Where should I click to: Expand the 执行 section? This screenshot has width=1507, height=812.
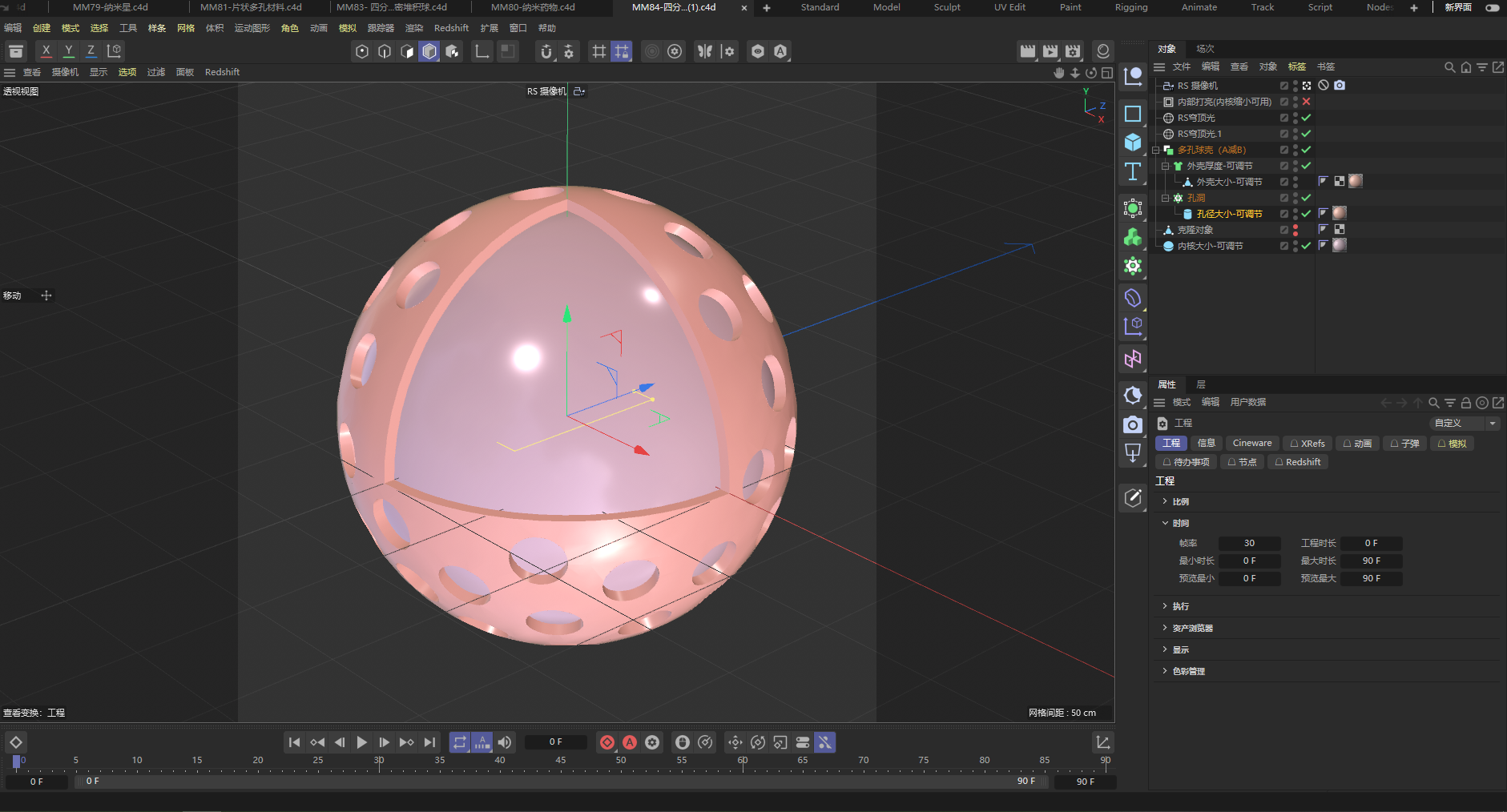click(x=1165, y=606)
